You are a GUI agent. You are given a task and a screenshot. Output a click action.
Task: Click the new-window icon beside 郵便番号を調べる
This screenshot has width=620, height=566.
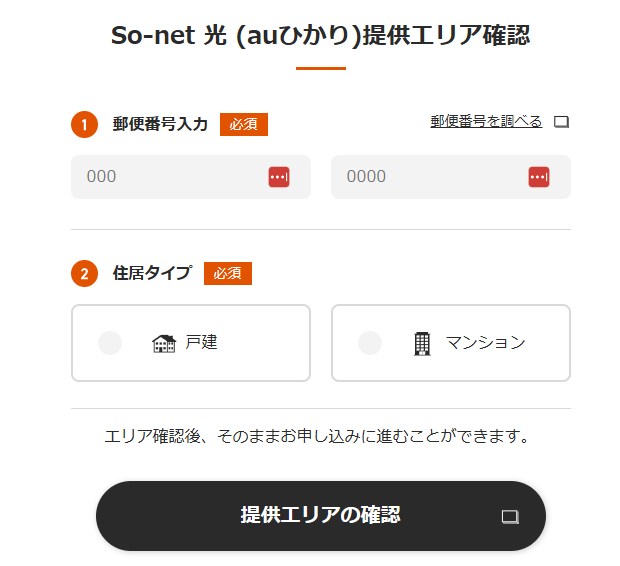tap(561, 123)
